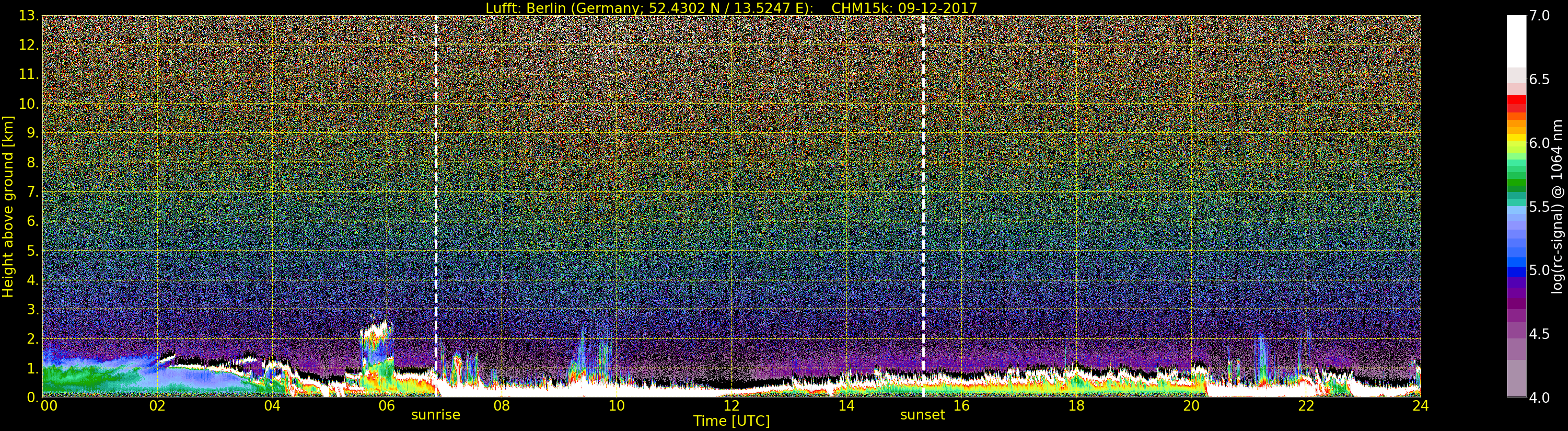The height and width of the screenshot is (431, 1568).
Task: Click the "Time [UTC]" axis label
Action: (731, 421)
